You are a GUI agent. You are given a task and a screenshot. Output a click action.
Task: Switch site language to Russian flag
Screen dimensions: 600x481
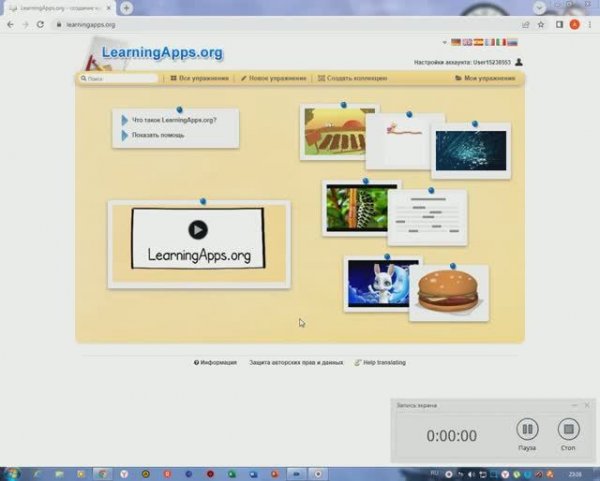tap(512, 42)
